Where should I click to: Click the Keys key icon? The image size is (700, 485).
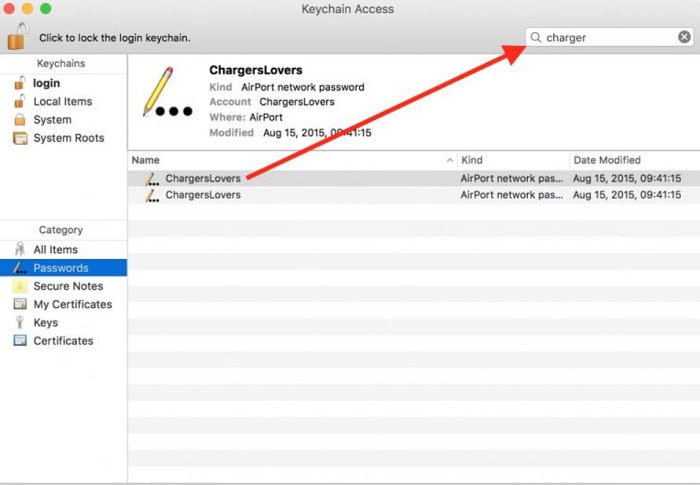click(20, 322)
